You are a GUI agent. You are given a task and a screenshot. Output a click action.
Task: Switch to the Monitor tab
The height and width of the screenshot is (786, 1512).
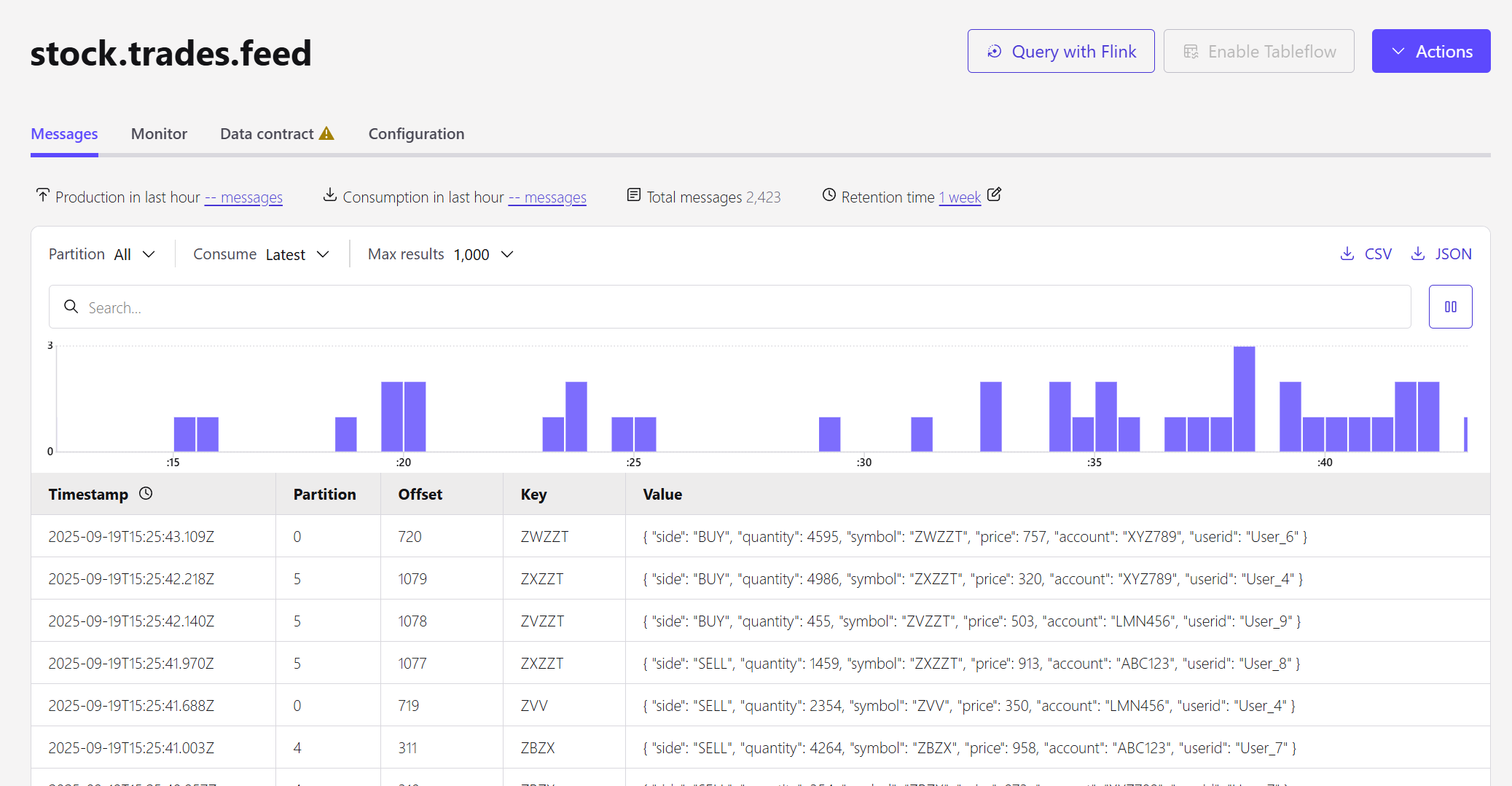tap(159, 134)
